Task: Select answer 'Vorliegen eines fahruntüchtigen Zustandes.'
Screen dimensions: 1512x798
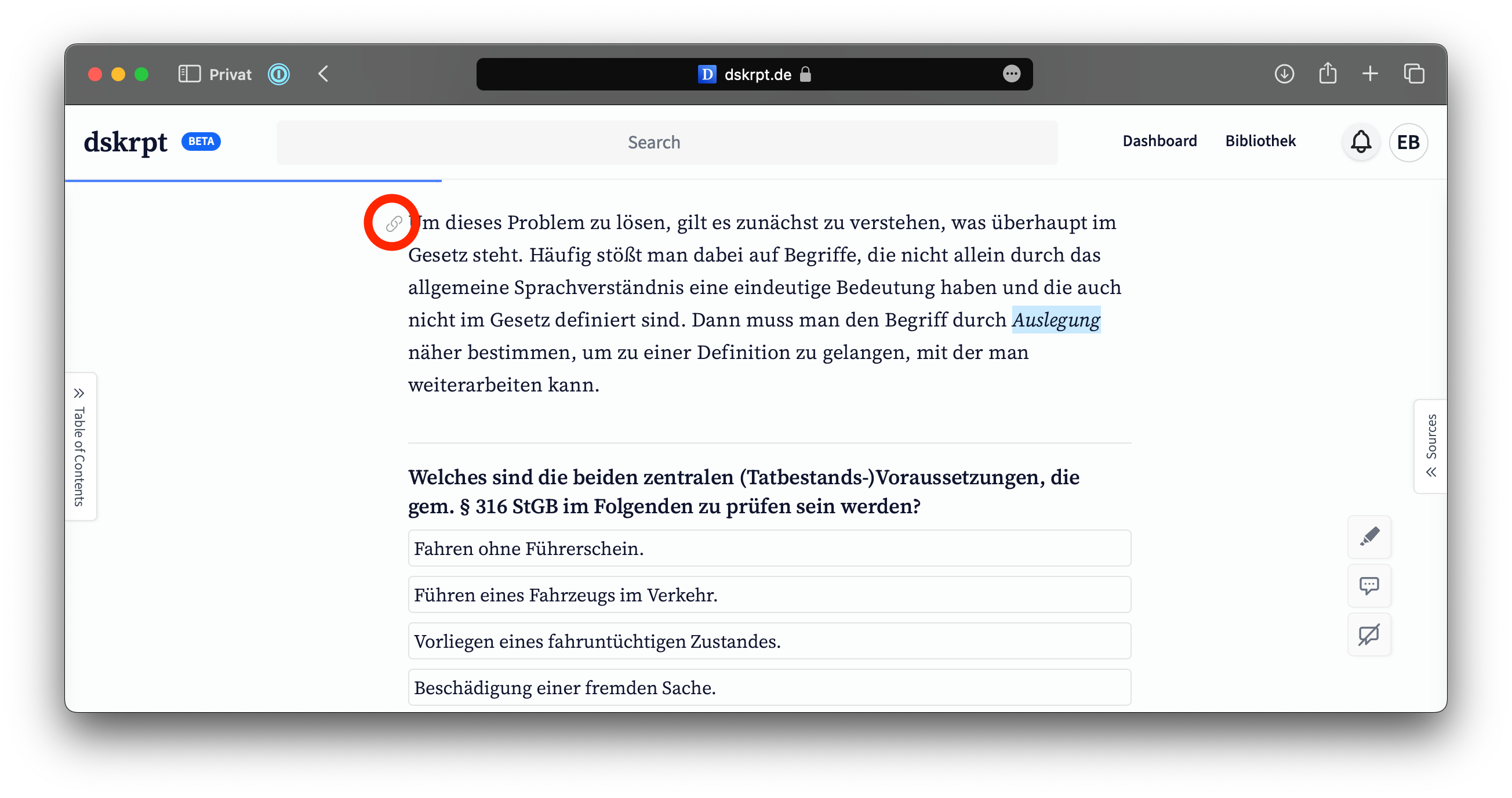Action: tap(769, 641)
